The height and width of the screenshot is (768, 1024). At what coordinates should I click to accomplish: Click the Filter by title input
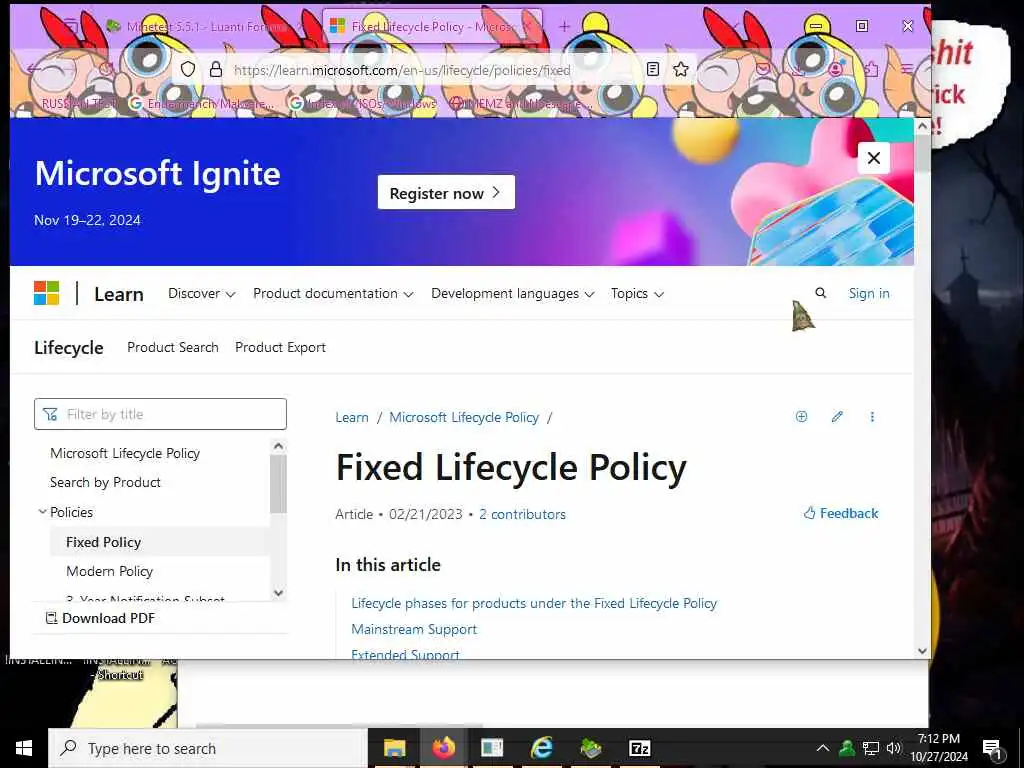pos(160,414)
